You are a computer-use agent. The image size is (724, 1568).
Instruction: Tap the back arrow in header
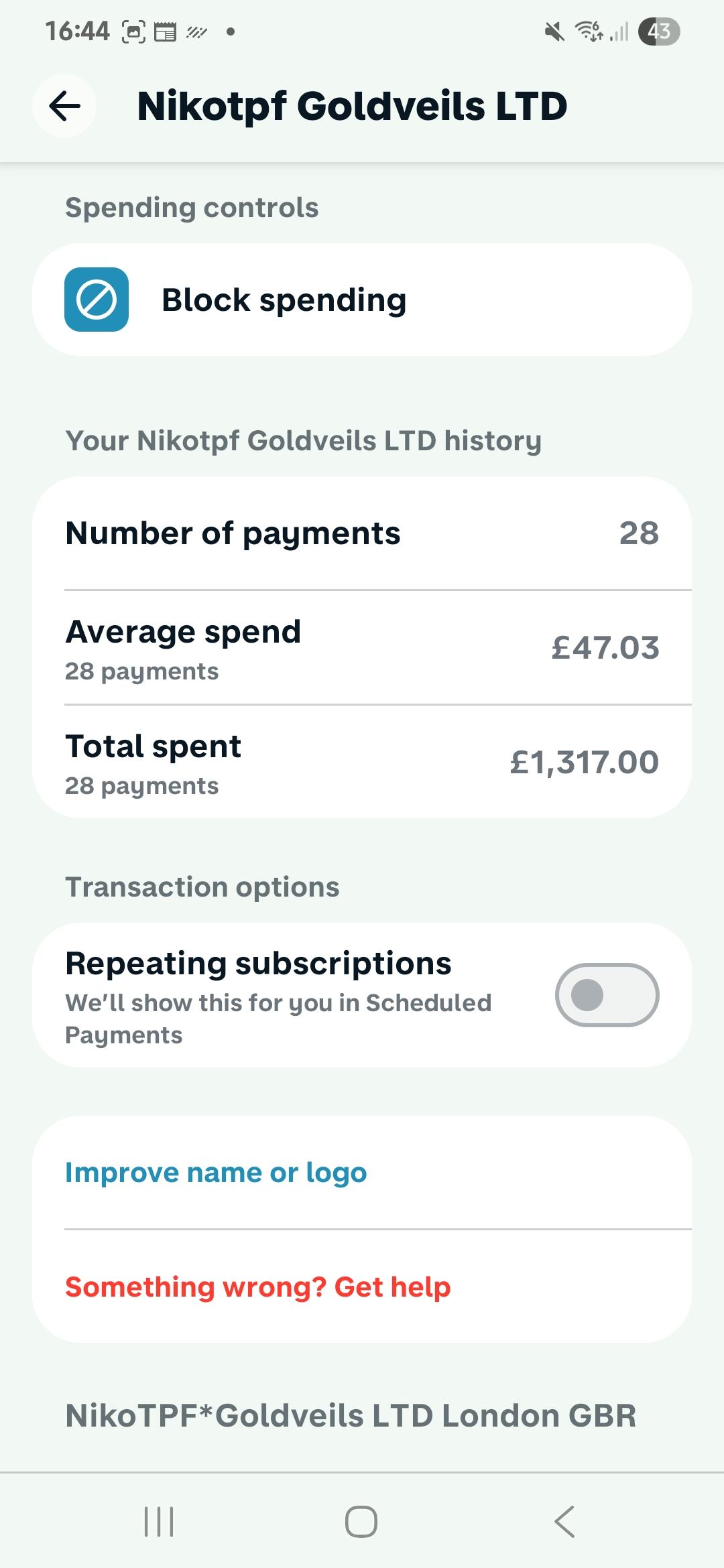coord(64,106)
